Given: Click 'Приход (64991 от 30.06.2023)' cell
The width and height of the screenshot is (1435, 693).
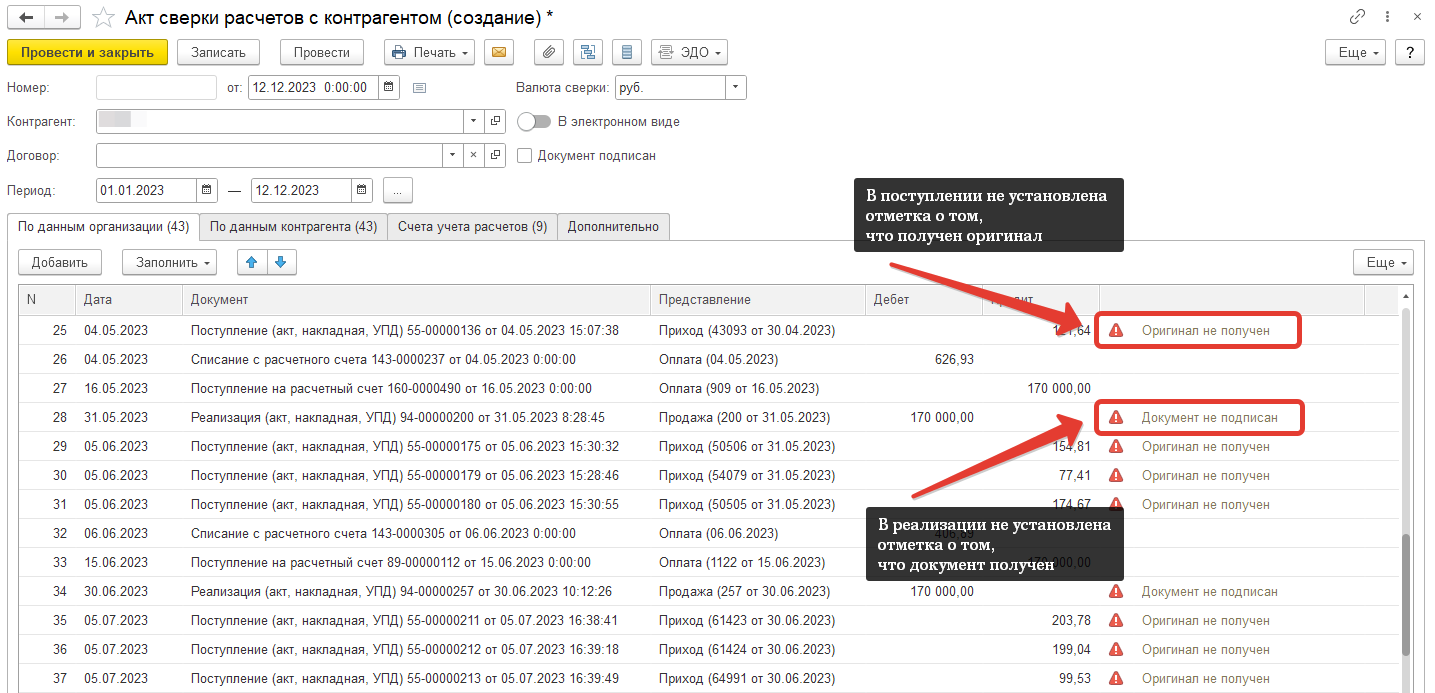Looking at the screenshot, I should 757,678.
